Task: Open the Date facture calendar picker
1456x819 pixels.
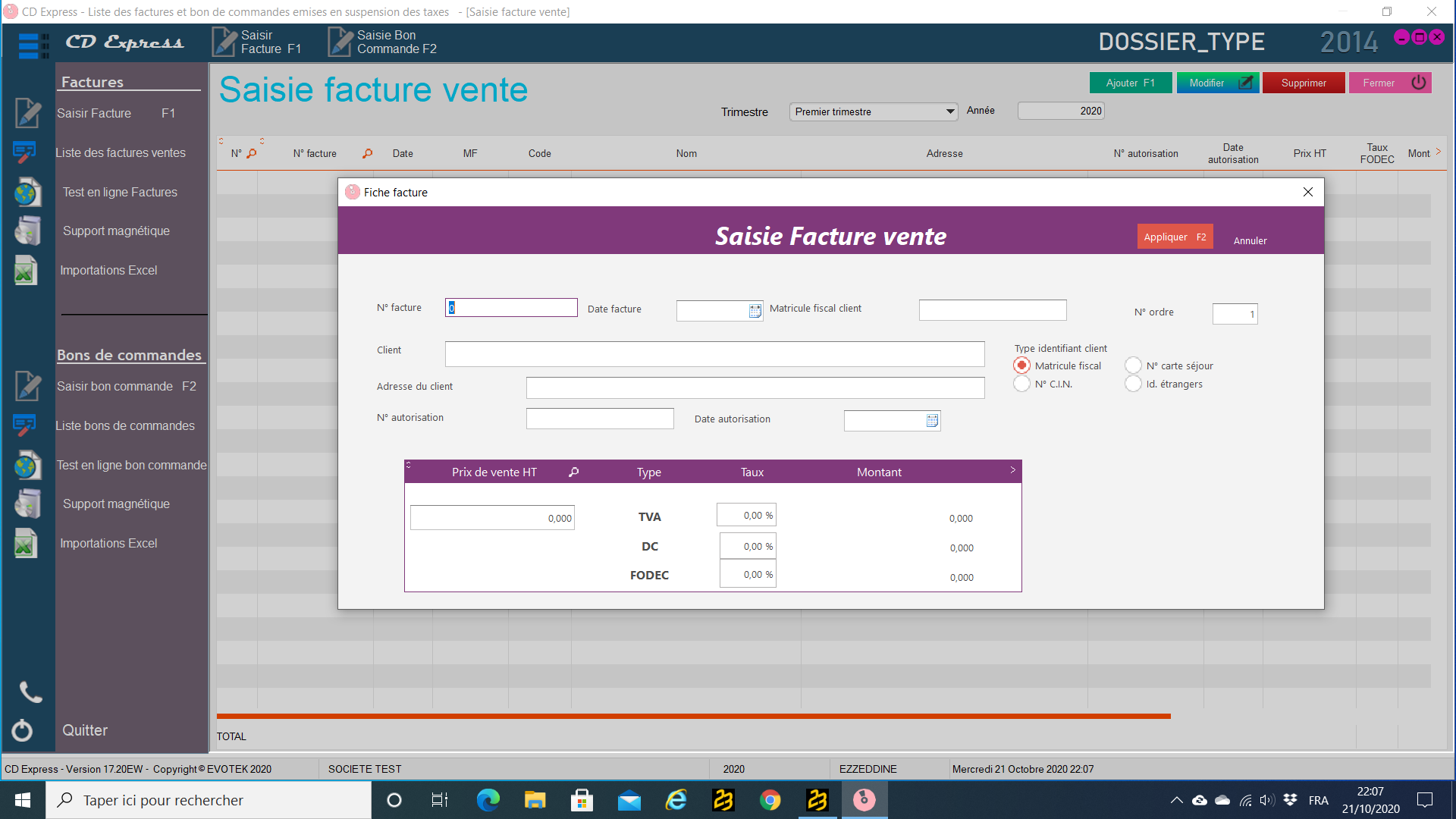Action: (755, 311)
